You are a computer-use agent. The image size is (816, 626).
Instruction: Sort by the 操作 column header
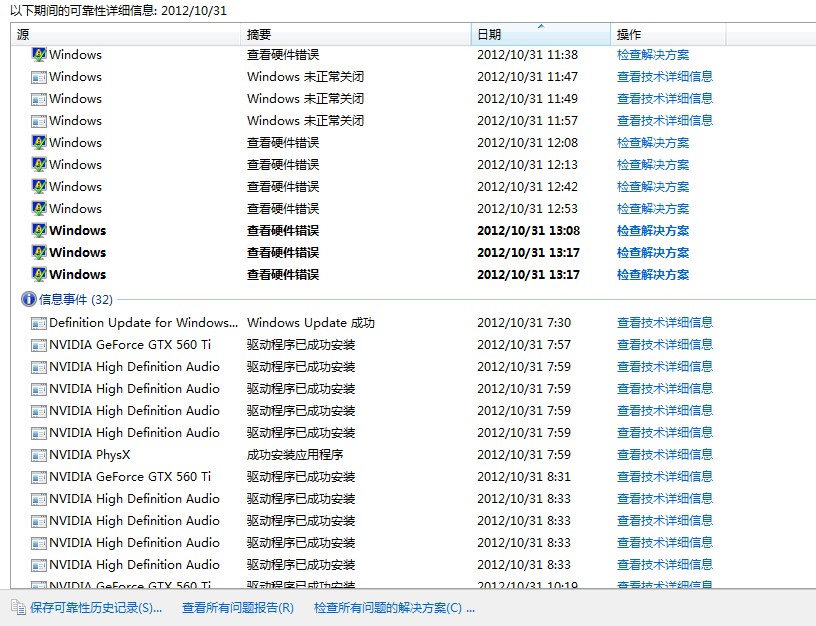668,34
